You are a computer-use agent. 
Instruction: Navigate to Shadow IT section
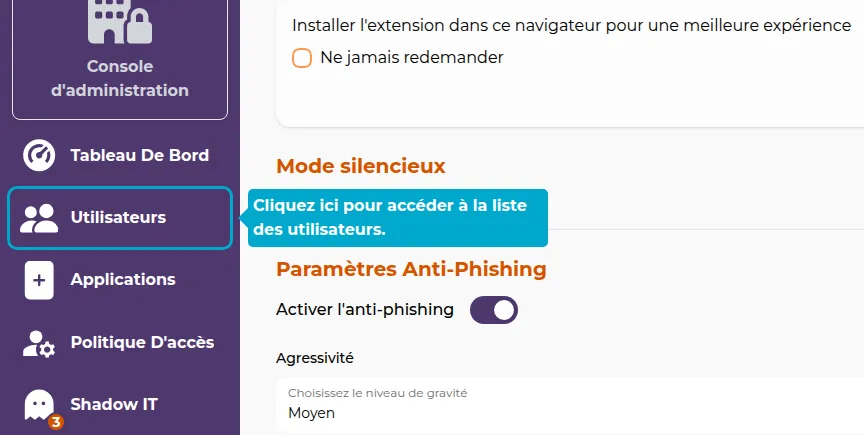point(114,405)
